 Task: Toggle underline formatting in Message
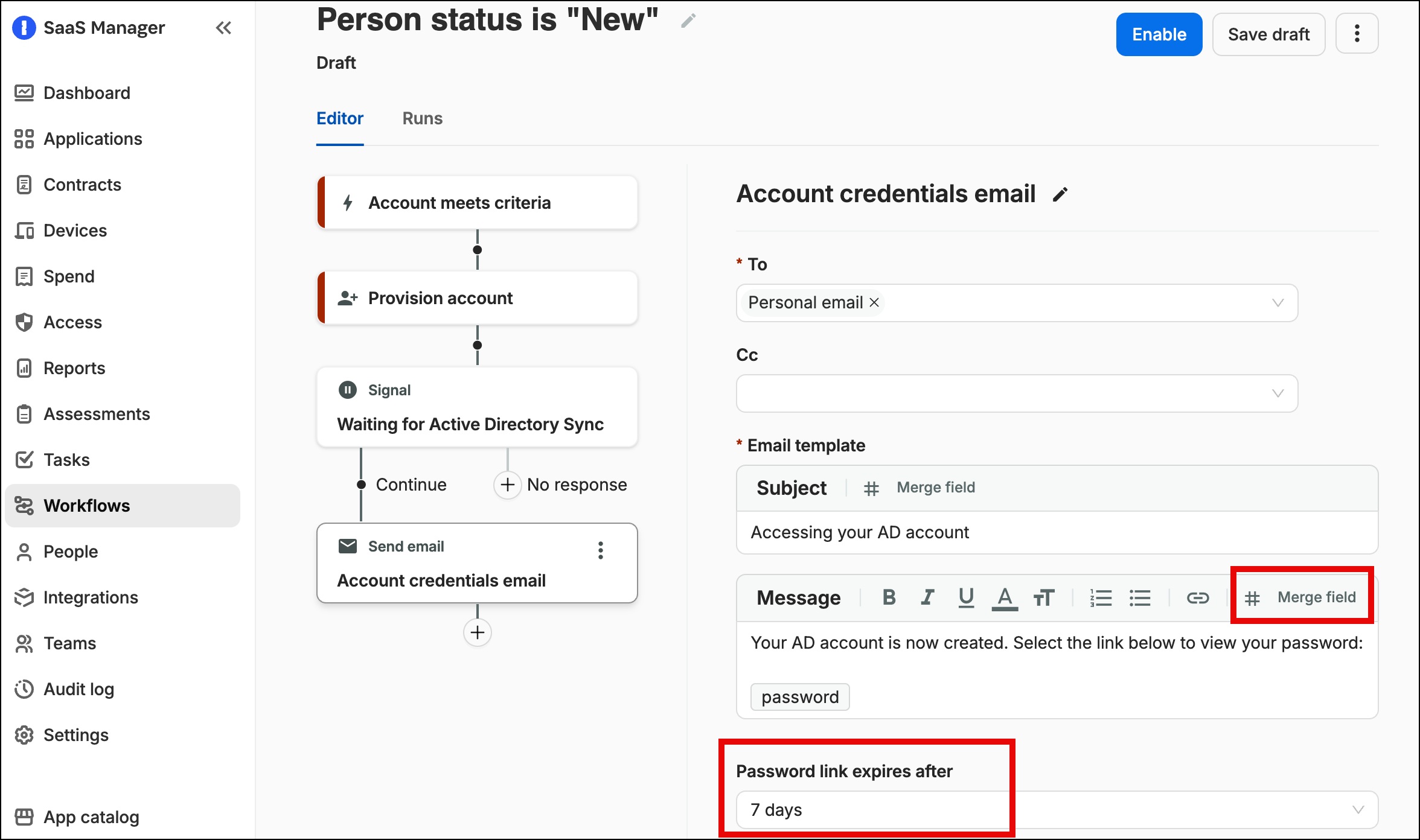coord(966,597)
